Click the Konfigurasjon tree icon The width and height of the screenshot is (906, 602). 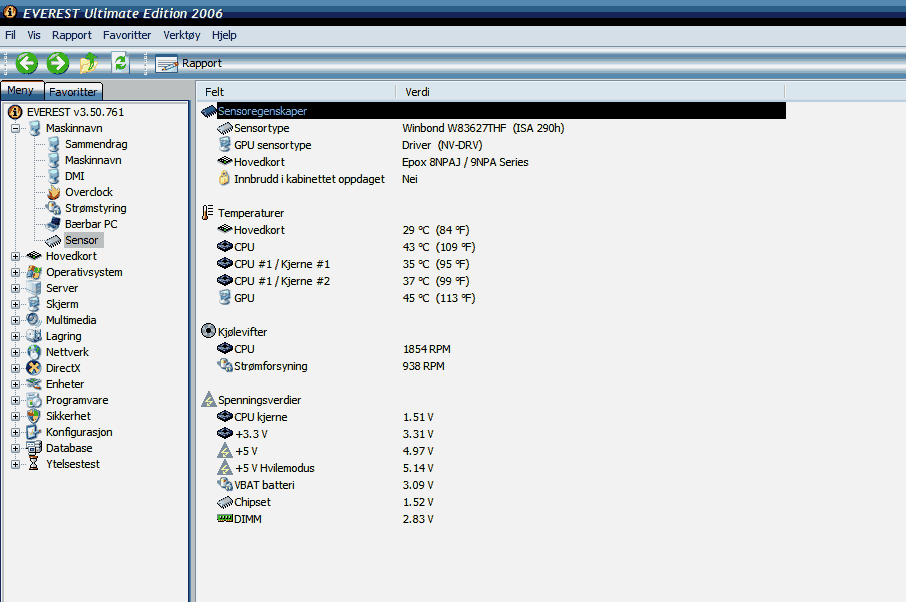(34, 432)
